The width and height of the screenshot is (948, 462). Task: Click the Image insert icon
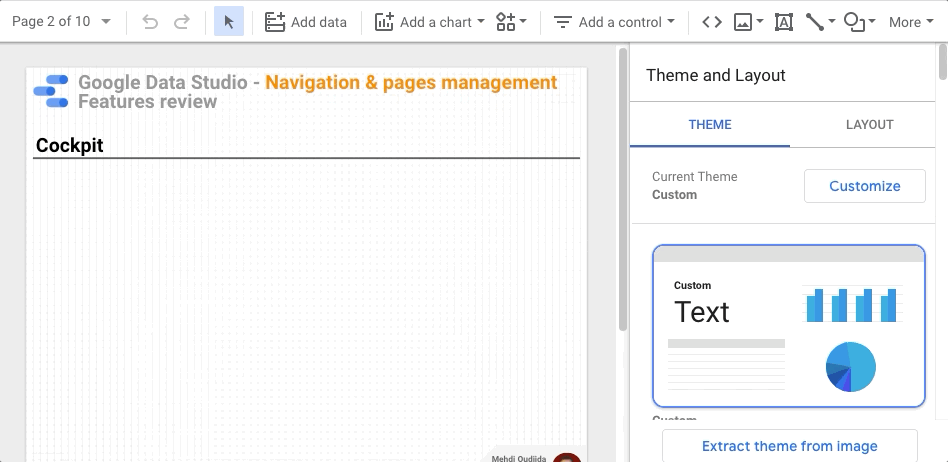point(742,22)
